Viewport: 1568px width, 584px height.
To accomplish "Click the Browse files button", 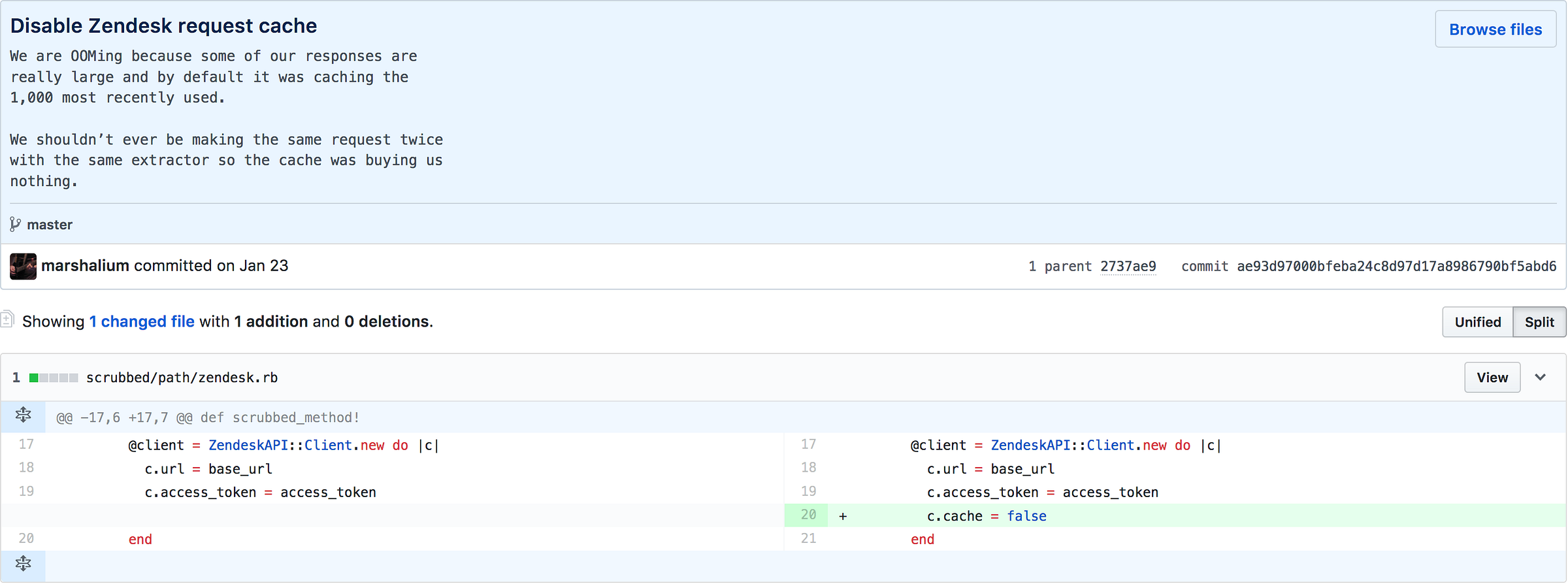I will pyautogui.click(x=1495, y=29).
